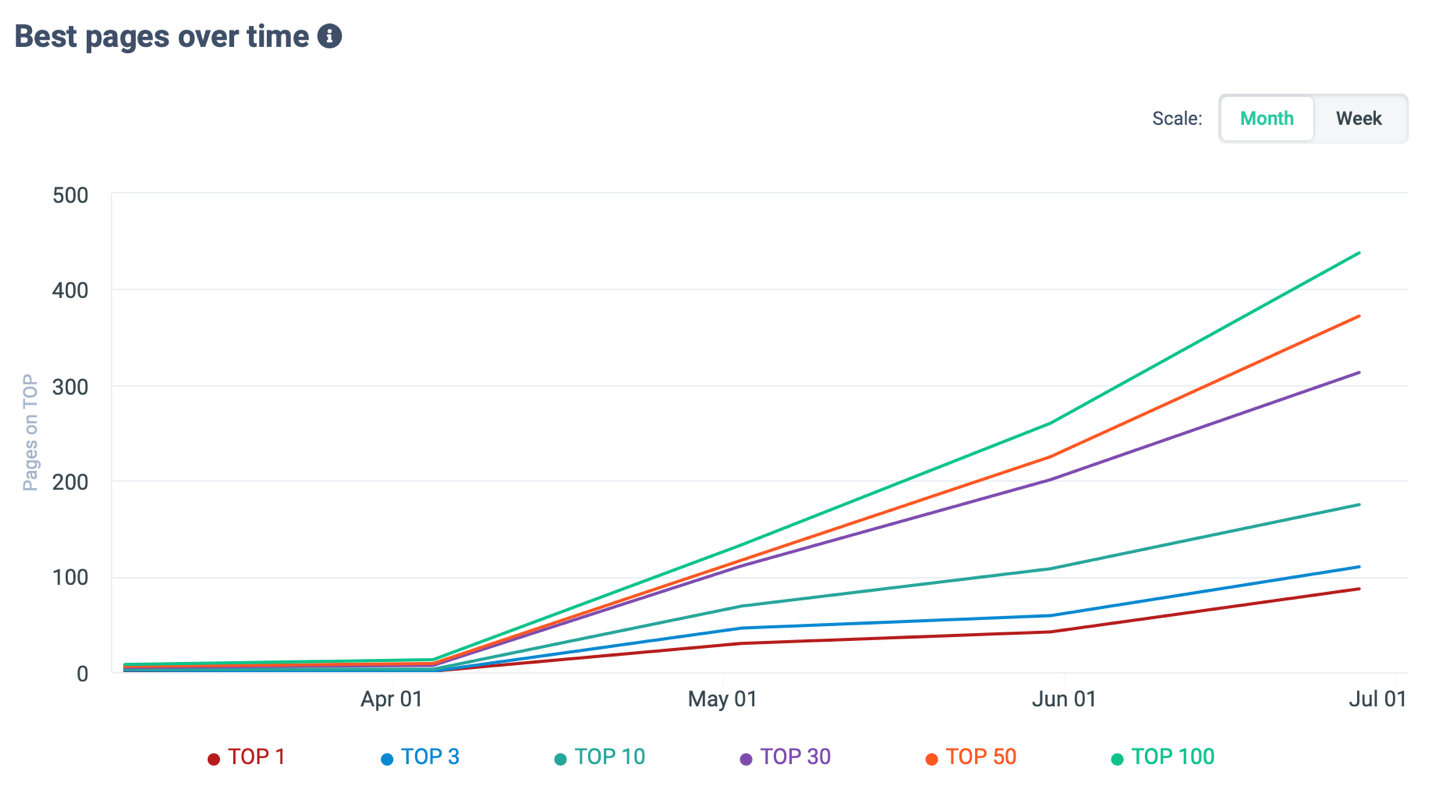Switch the scale to Month
This screenshot has height=811, width=1429.
(x=1267, y=118)
